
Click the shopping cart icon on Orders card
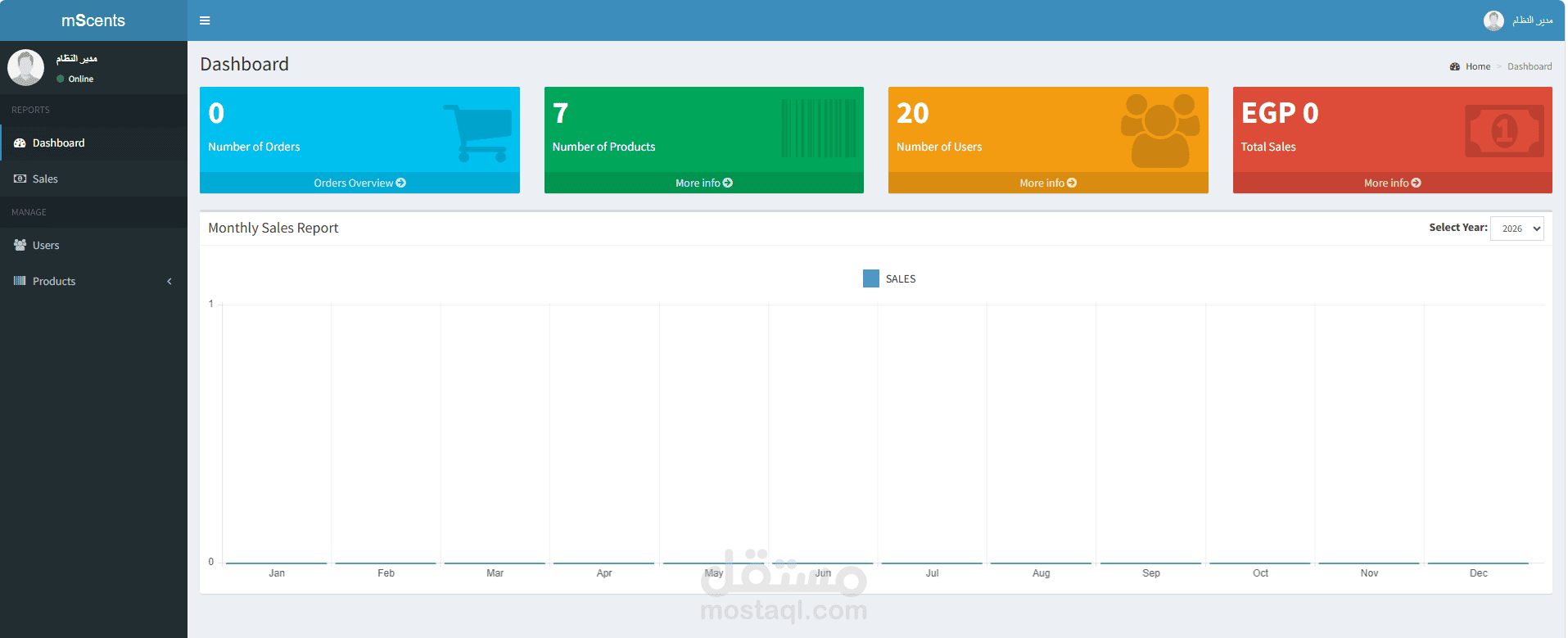point(477,133)
